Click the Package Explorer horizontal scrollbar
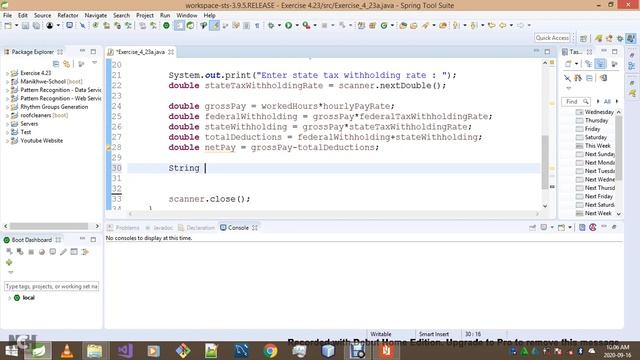This screenshot has width=640, height=360. (49, 226)
